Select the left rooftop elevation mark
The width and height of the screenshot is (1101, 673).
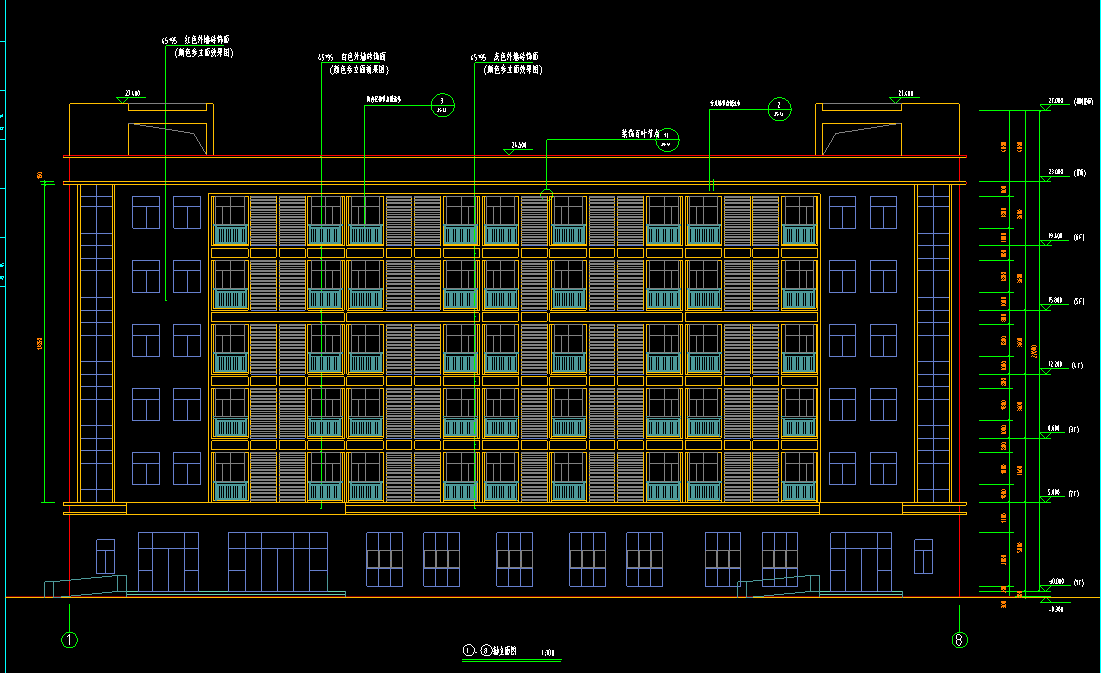coord(127,98)
